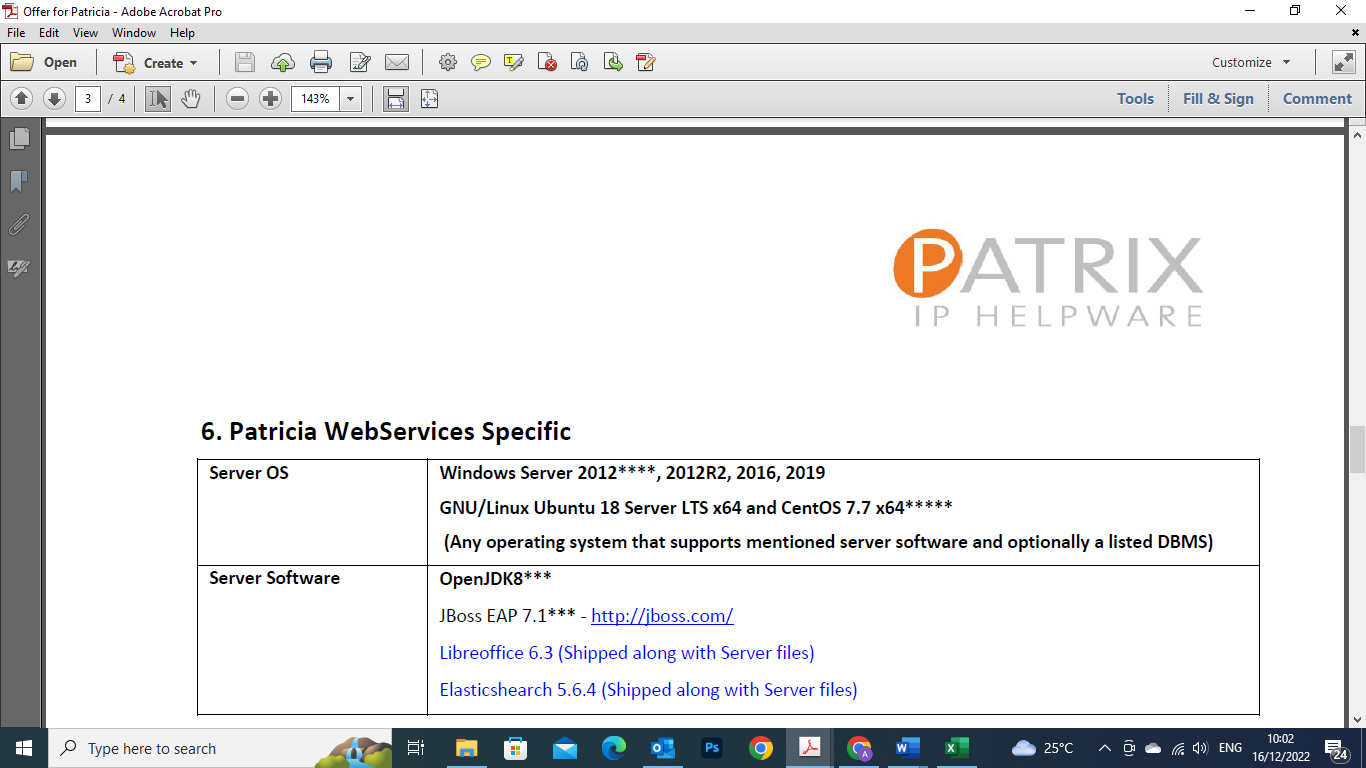
Task: Click the upload to cloud icon
Action: (x=283, y=62)
